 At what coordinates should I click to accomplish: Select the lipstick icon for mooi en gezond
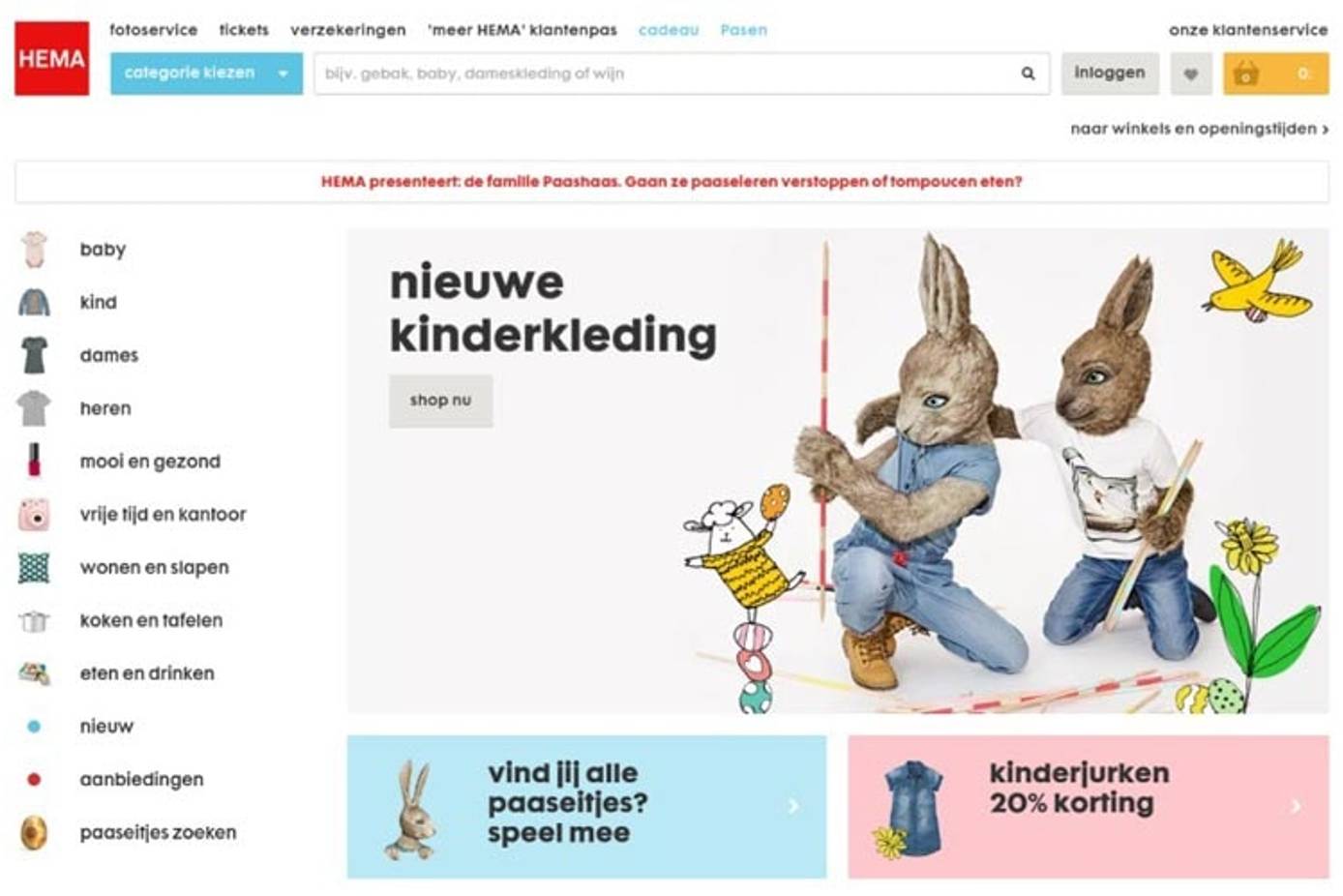pyautogui.click(x=34, y=461)
